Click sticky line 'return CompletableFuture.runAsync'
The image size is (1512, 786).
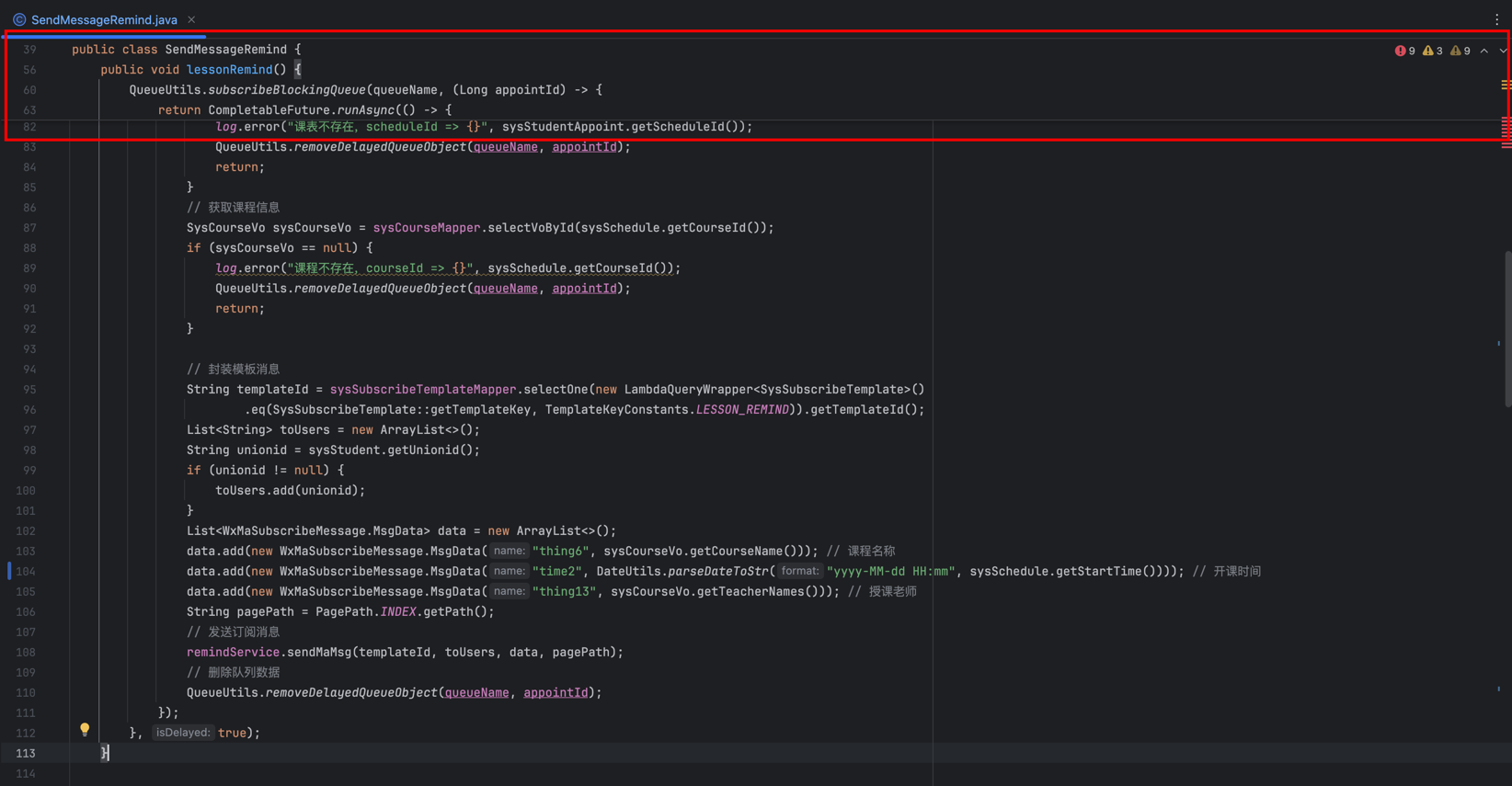(x=304, y=110)
